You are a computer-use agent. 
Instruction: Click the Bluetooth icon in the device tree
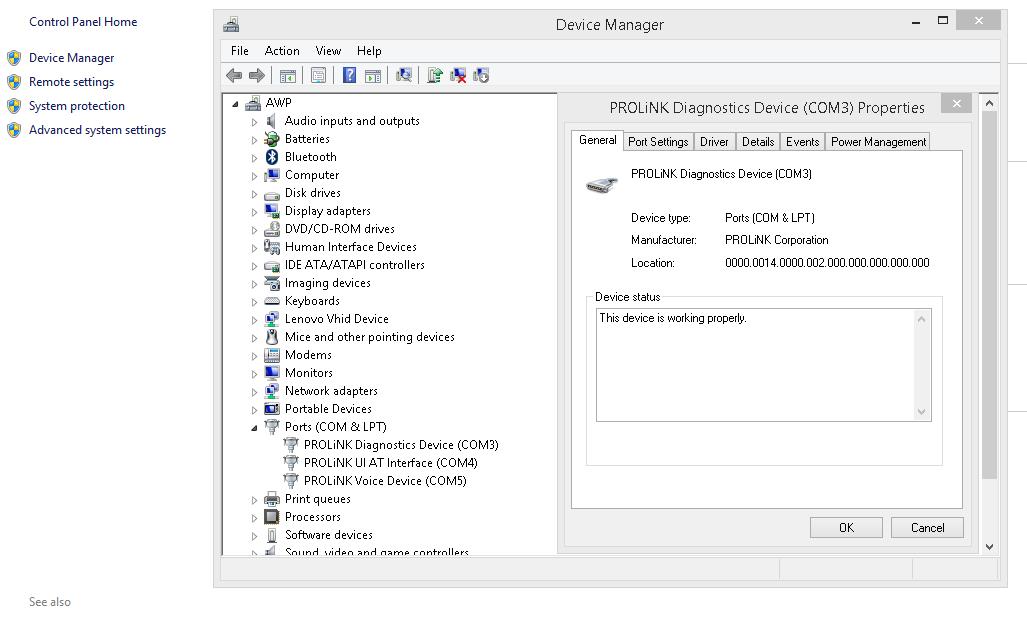point(272,157)
